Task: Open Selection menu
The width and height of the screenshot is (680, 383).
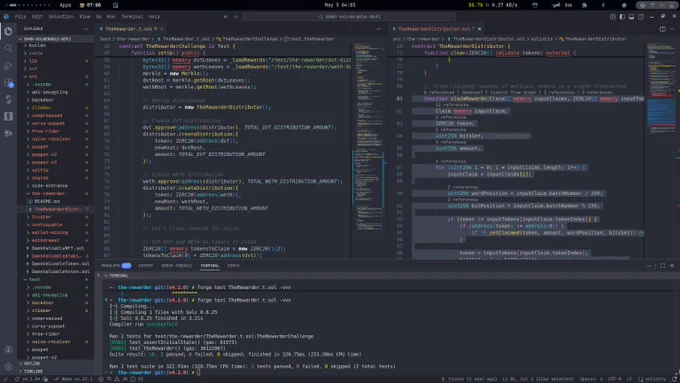Action: pos(61,16)
